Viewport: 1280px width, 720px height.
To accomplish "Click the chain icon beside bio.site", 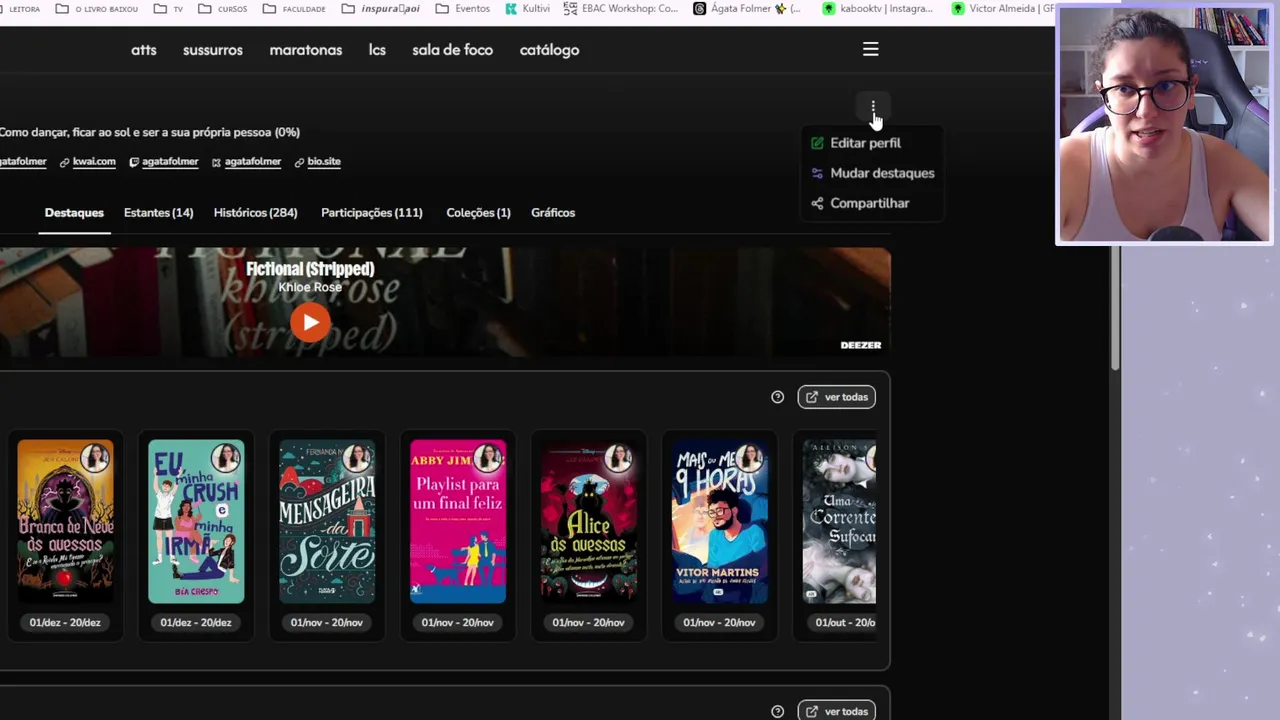I will [x=299, y=162].
